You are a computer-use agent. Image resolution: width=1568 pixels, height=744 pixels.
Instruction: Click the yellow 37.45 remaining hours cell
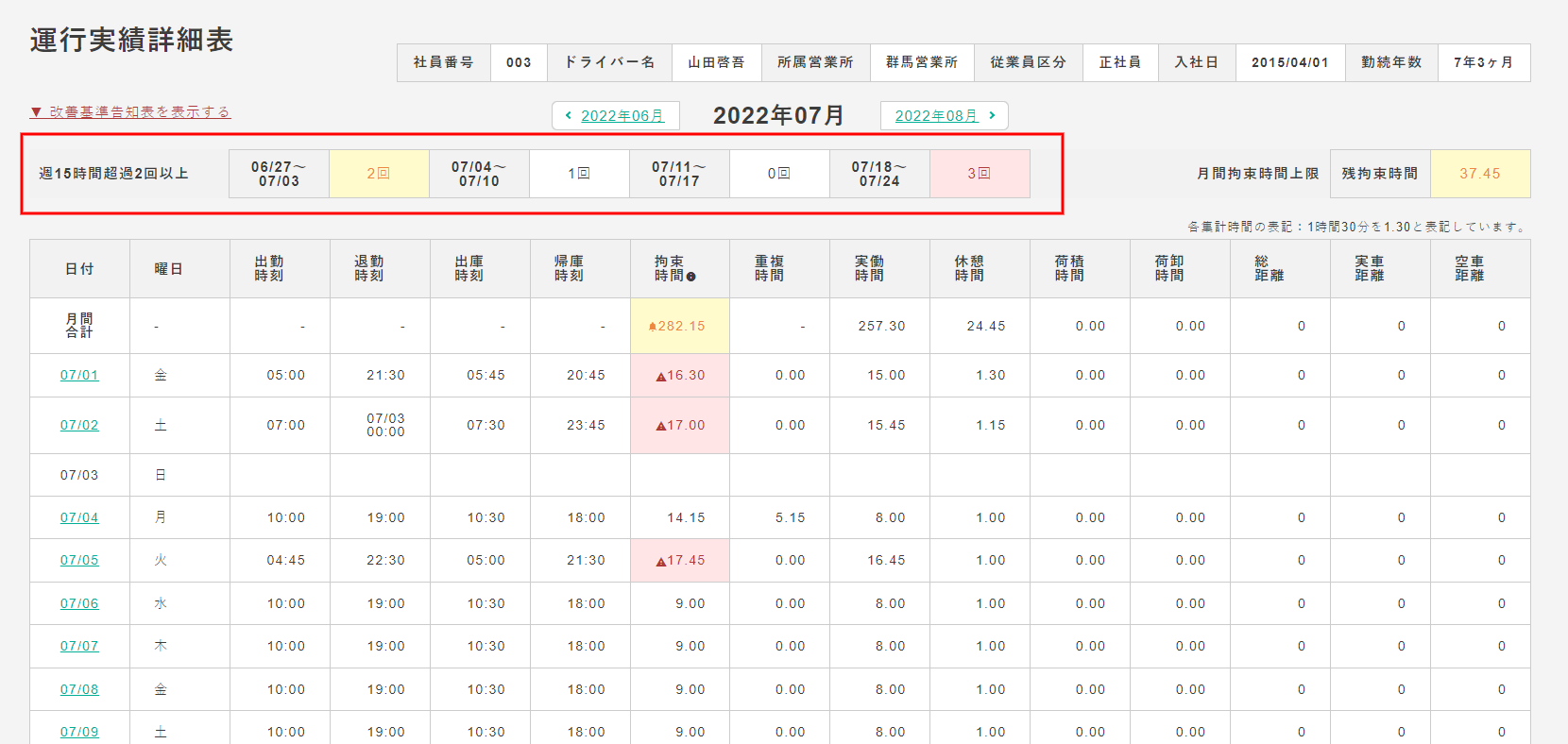[x=1479, y=174]
